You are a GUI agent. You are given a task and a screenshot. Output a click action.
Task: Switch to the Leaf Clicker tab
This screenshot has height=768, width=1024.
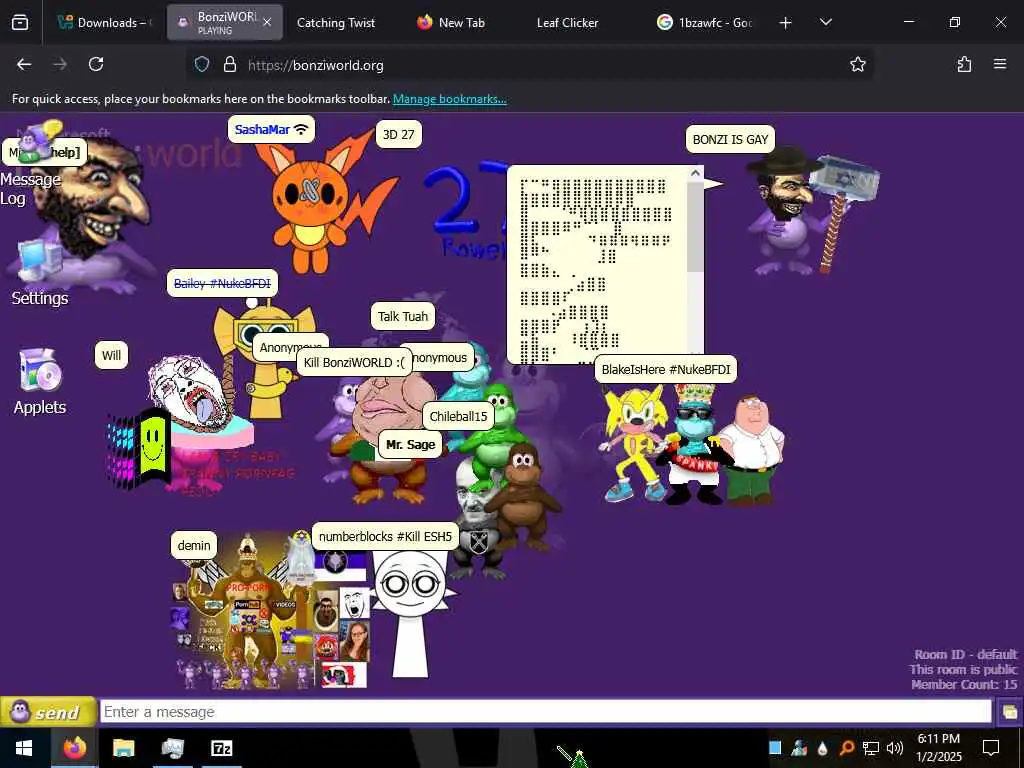click(567, 23)
